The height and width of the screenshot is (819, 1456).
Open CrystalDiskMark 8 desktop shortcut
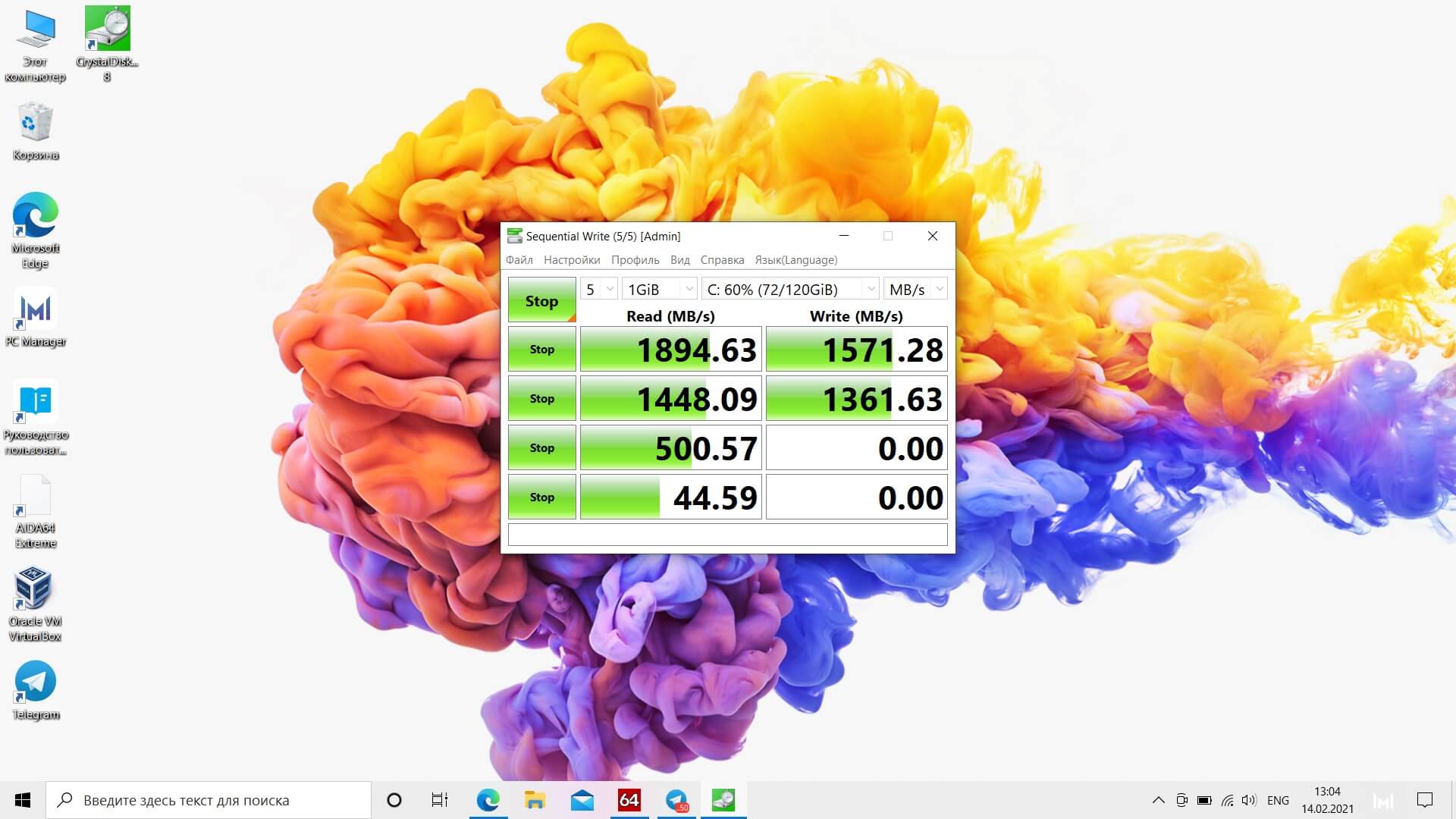coord(107,42)
